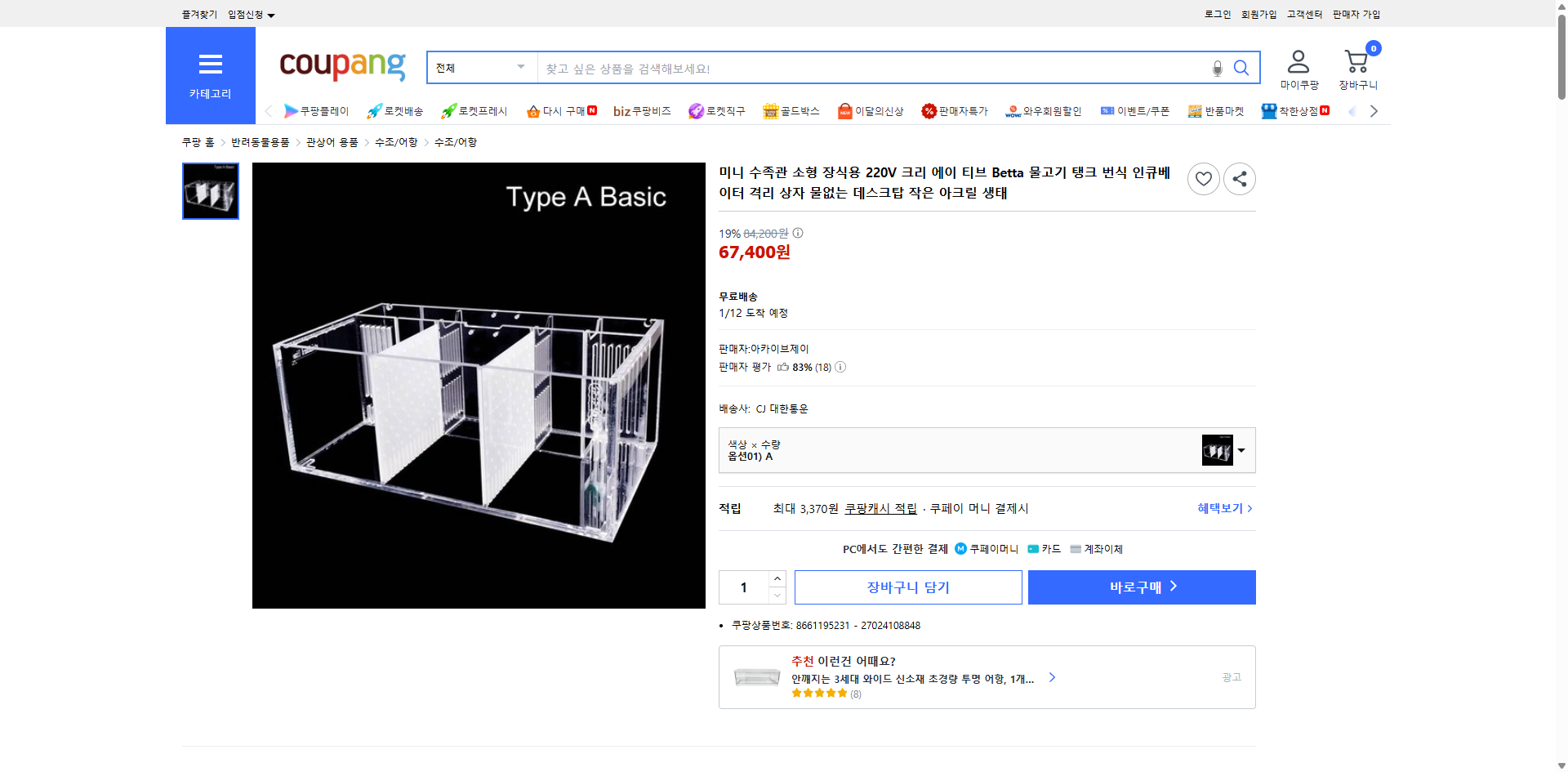
Task: Click the microphone icon for voice search
Action: 1217,68
